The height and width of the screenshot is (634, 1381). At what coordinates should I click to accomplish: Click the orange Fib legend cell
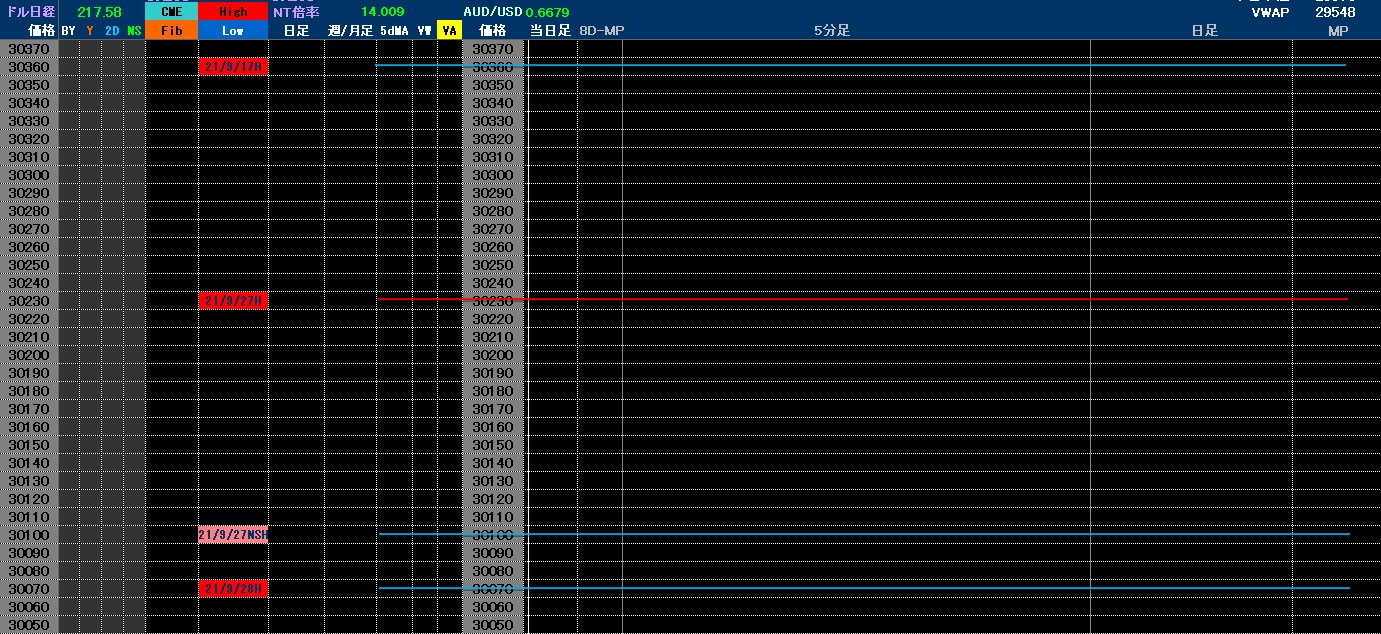coord(171,31)
